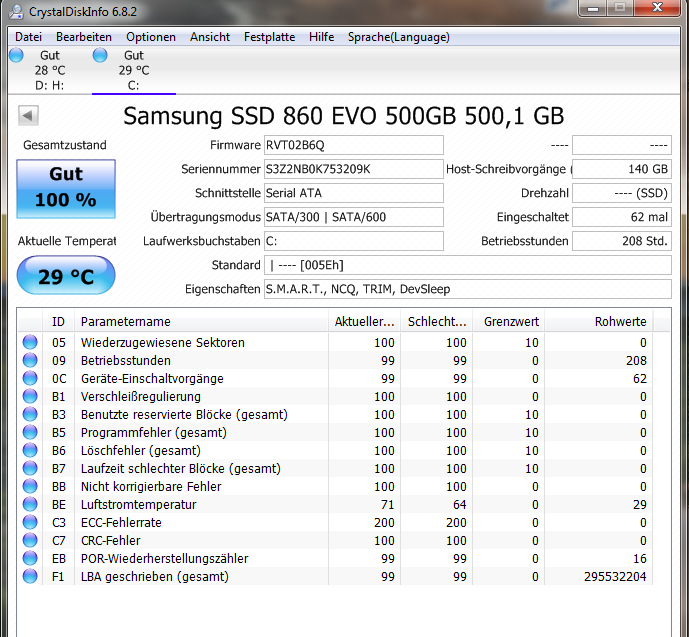Screen dimensions: 689x637
Task: Click the status circle for drive D: H:
Action: (x=16, y=55)
